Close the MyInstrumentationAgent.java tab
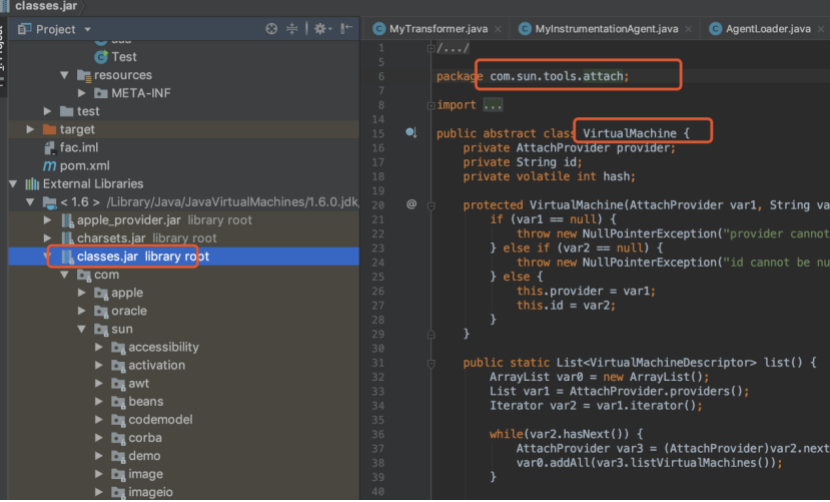Viewport: 830px width, 502px height. (x=688, y=29)
